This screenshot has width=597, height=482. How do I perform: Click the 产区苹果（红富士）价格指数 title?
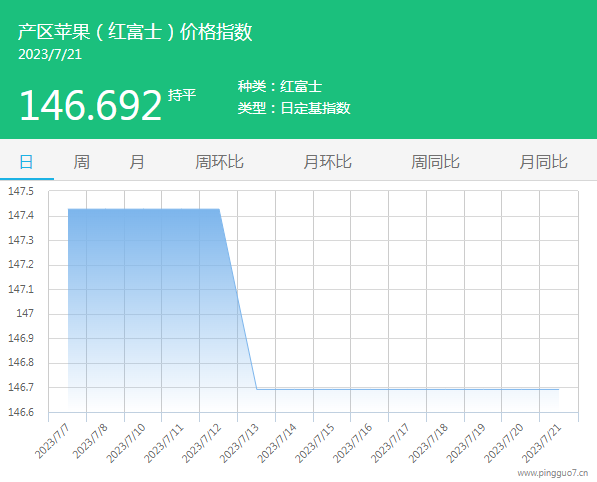[x=135, y=31]
